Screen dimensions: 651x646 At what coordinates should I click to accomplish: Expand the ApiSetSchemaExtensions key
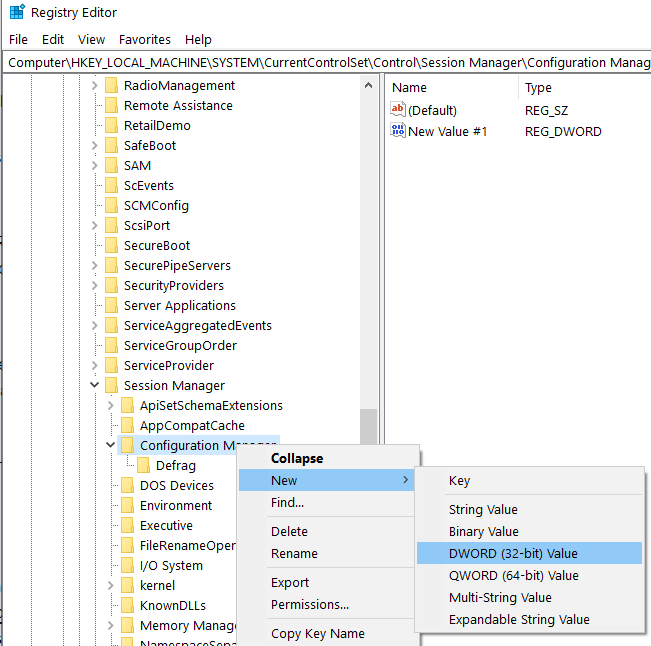[x=110, y=405]
